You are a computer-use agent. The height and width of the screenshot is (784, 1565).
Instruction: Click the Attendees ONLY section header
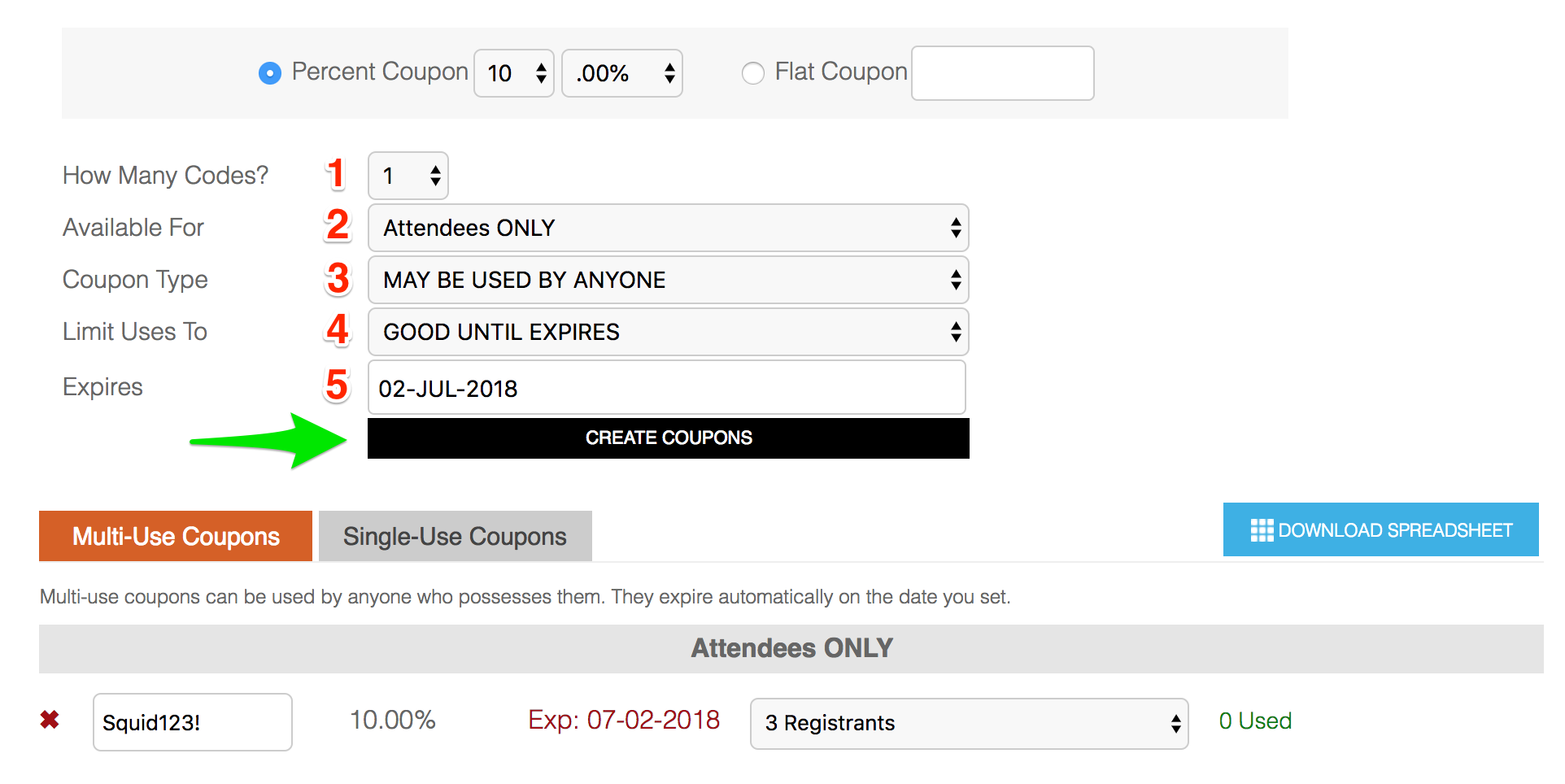point(791,648)
